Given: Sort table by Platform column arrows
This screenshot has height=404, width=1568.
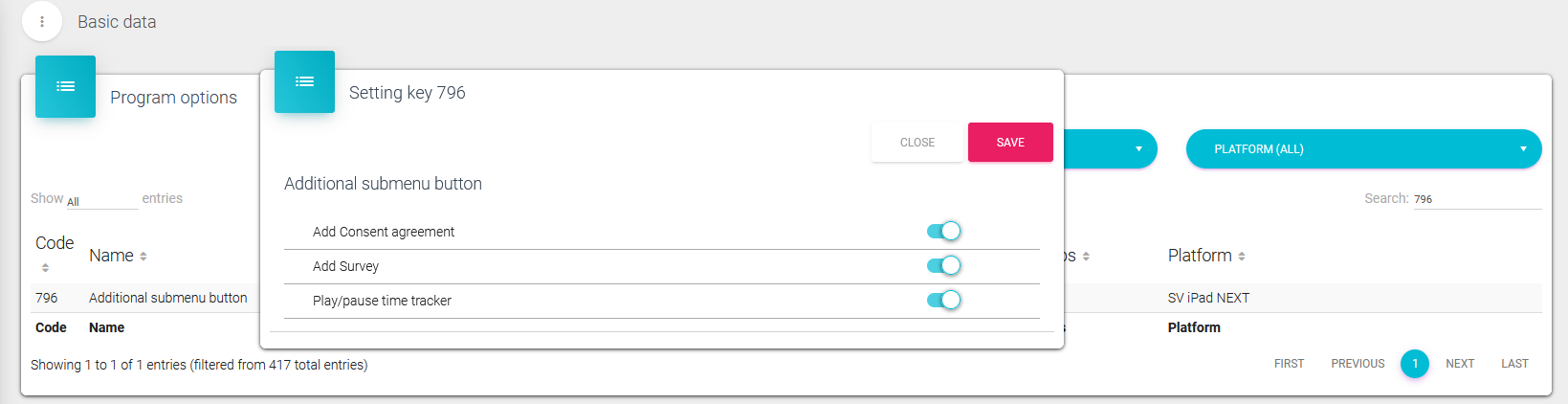Looking at the screenshot, I should pyautogui.click(x=1242, y=257).
